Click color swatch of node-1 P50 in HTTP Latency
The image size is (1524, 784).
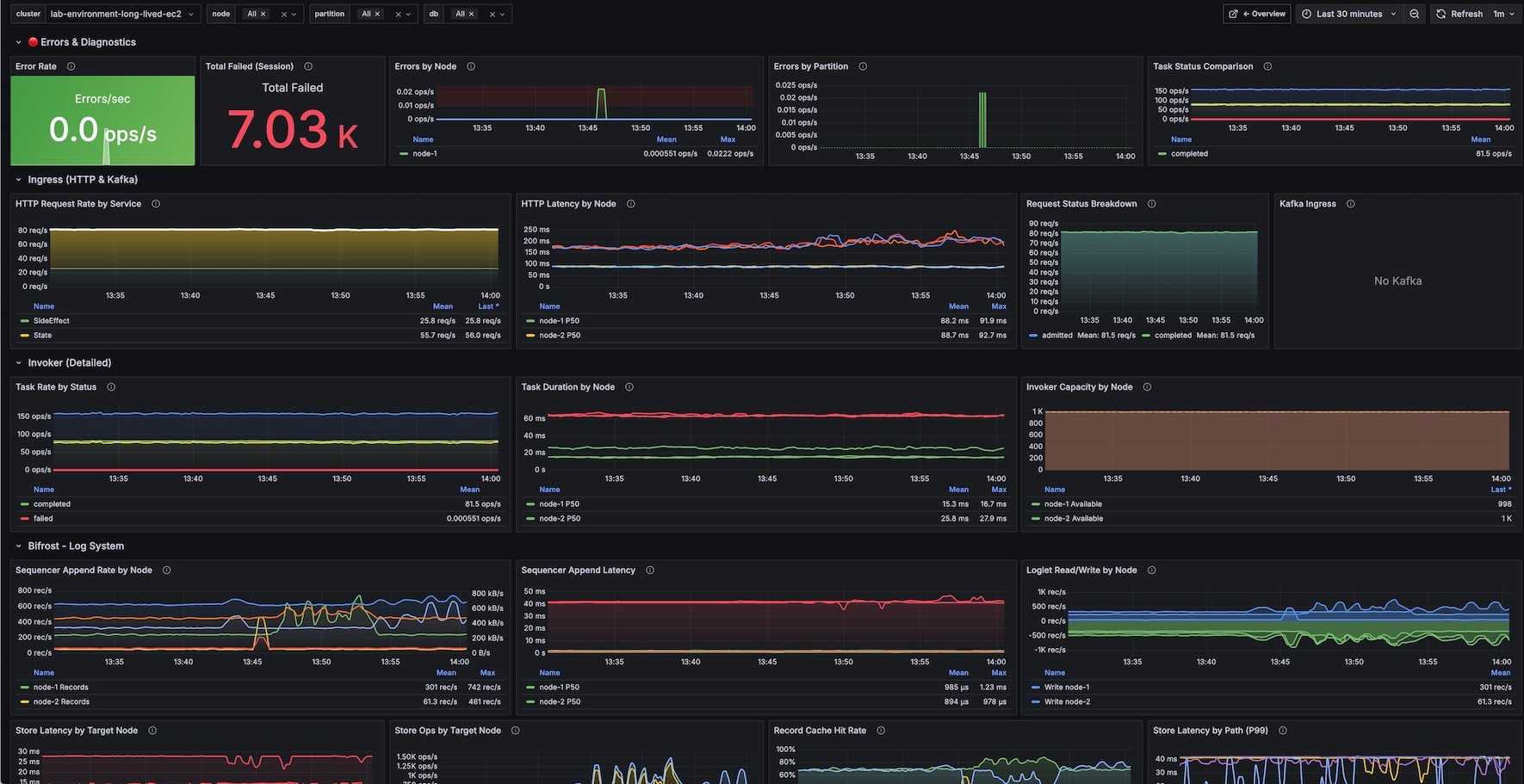(530, 321)
